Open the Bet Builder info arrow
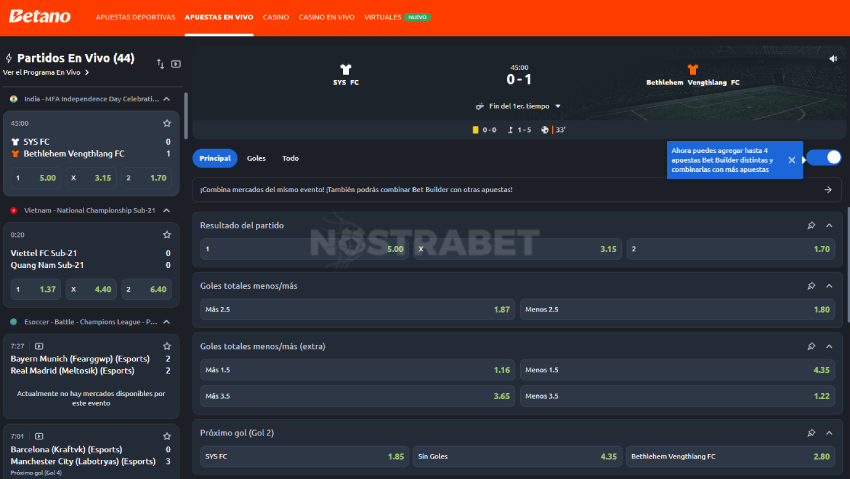 pyautogui.click(x=828, y=190)
